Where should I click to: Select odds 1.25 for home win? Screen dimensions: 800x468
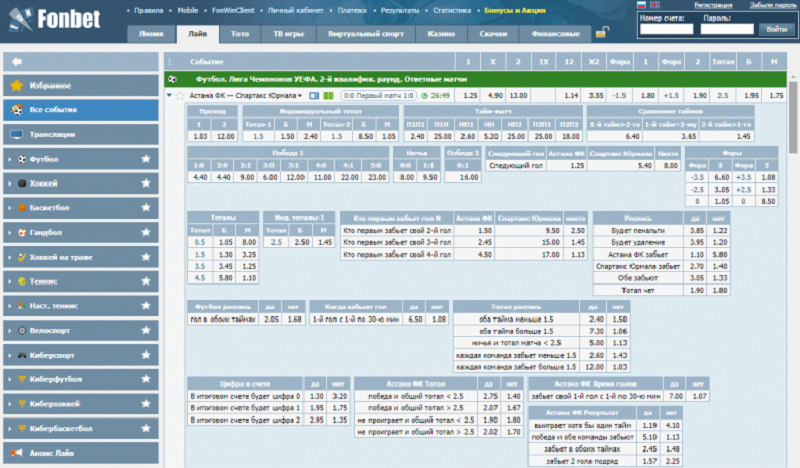point(469,95)
